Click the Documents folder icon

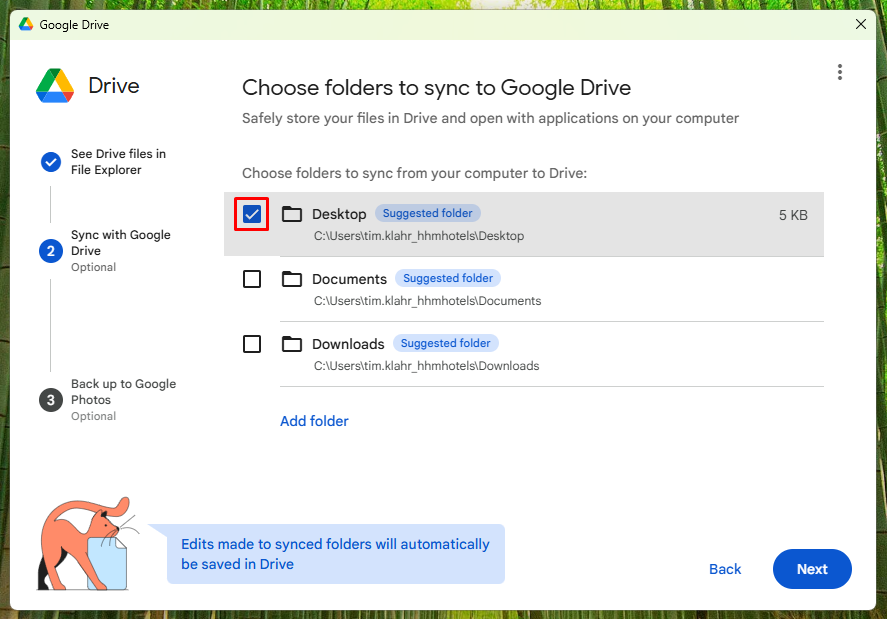click(292, 279)
